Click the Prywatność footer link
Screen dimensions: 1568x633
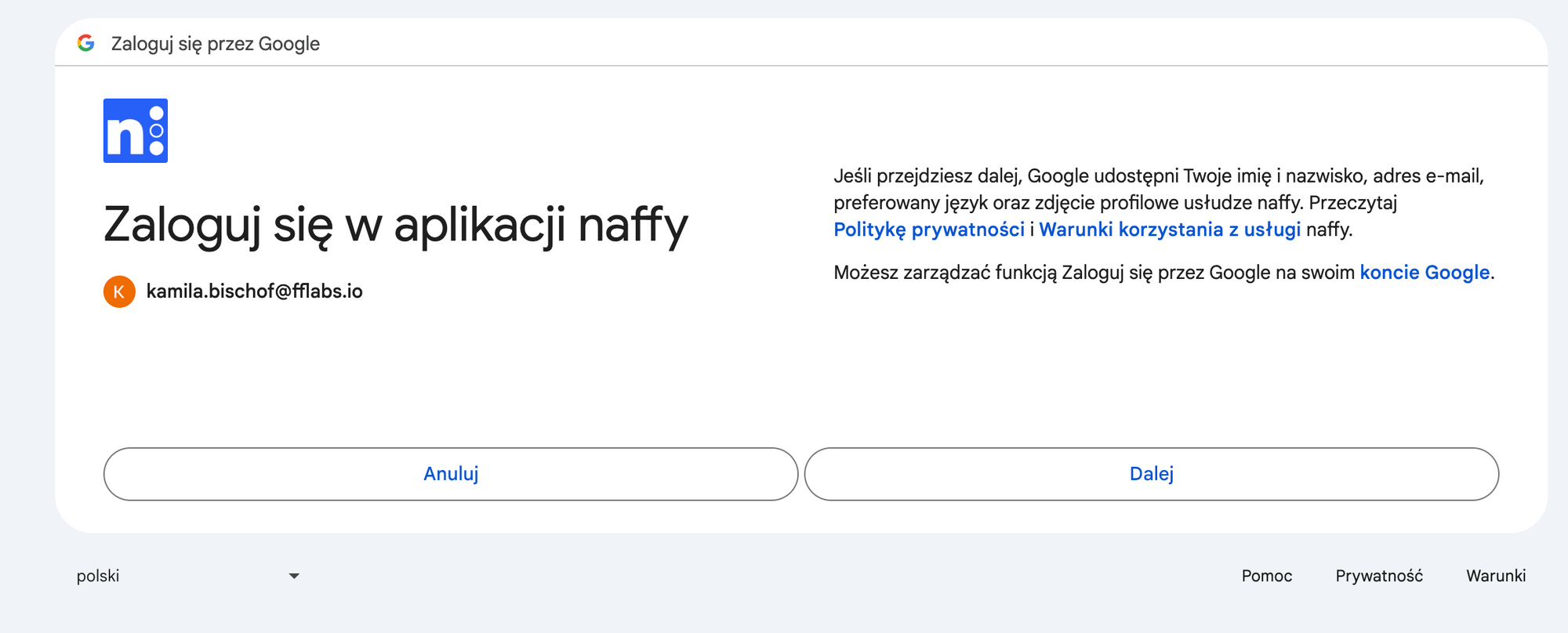point(1379,576)
